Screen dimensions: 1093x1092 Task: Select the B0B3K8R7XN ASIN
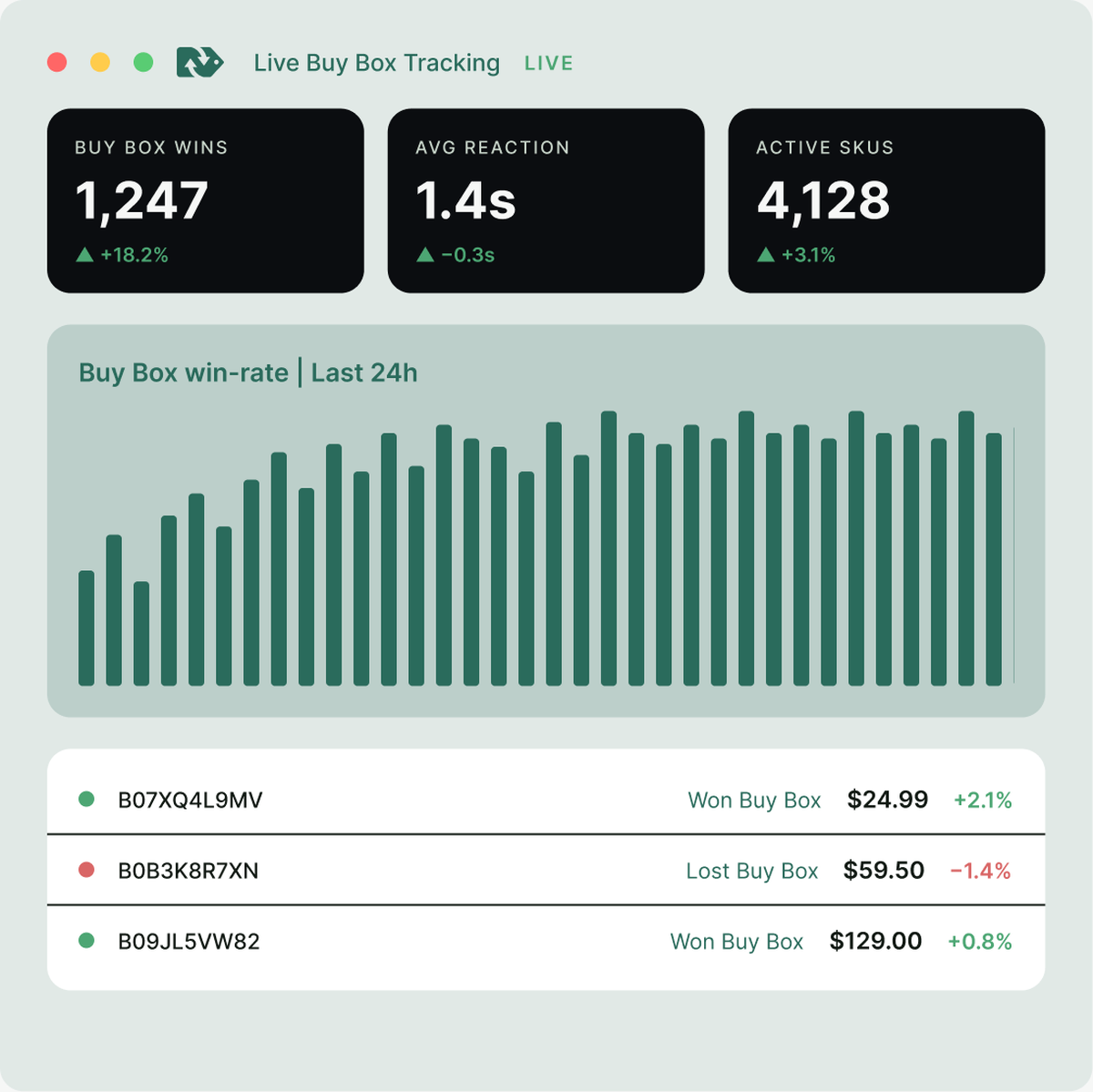[189, 871]
